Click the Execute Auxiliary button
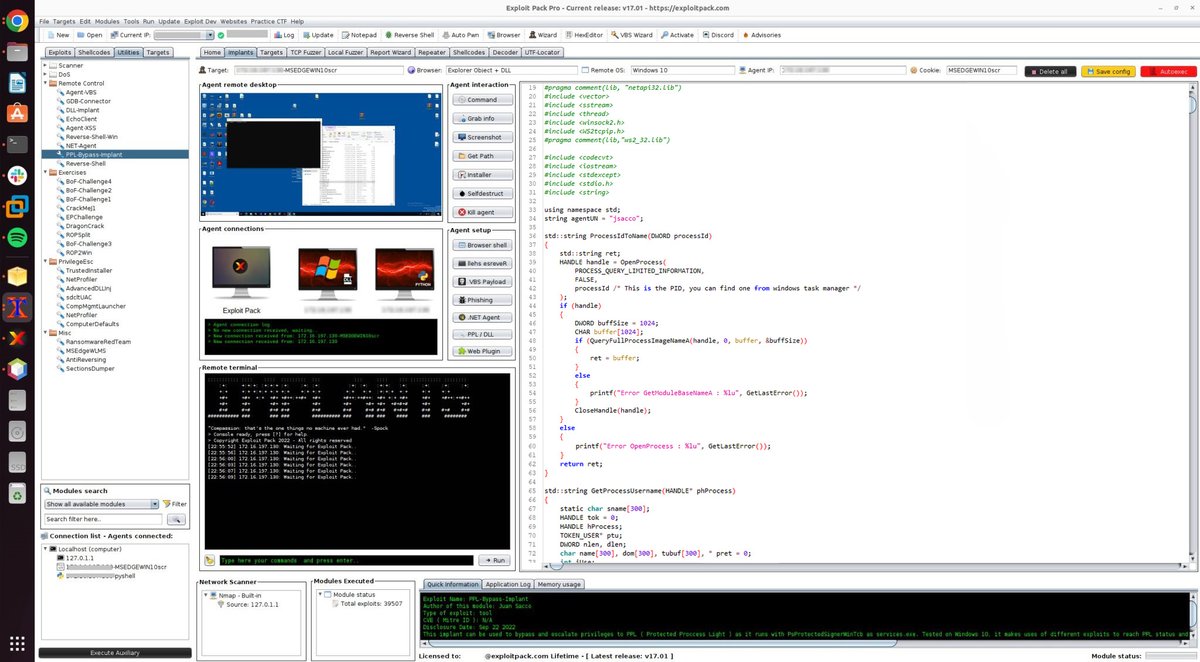 pyautogui.click(x=115, y=652)
